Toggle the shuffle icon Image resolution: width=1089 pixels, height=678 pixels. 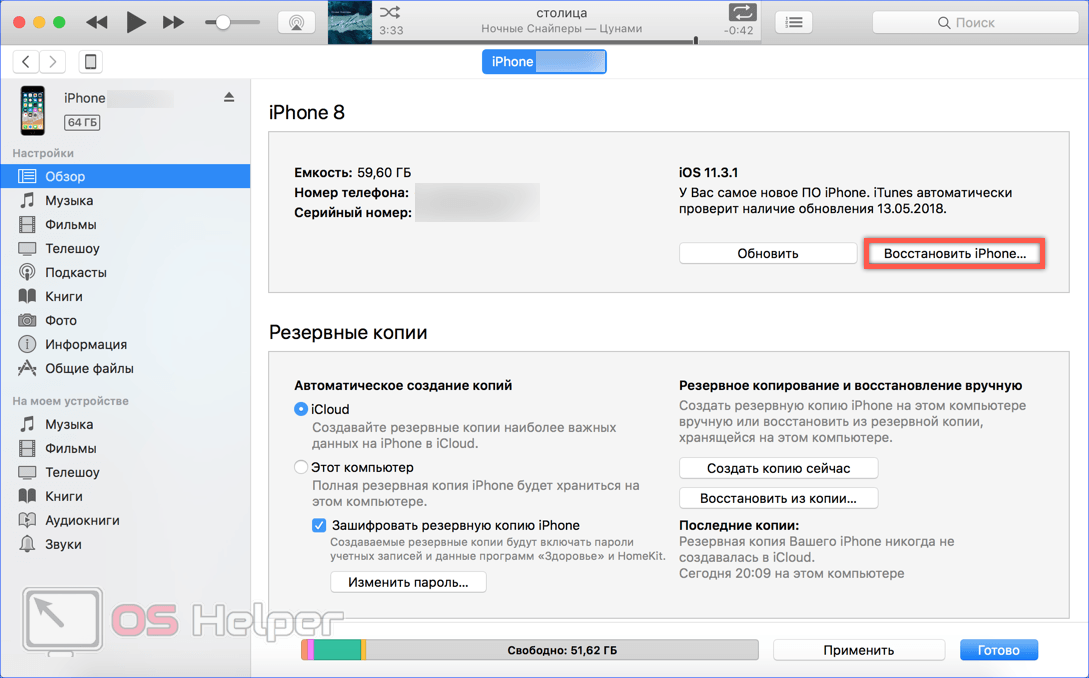click(390, 12)
